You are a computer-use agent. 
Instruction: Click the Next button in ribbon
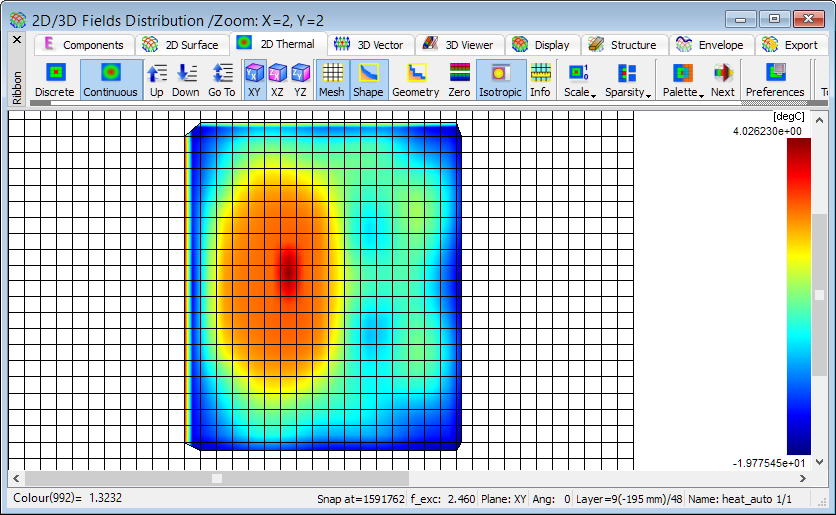tap(722, 79)
